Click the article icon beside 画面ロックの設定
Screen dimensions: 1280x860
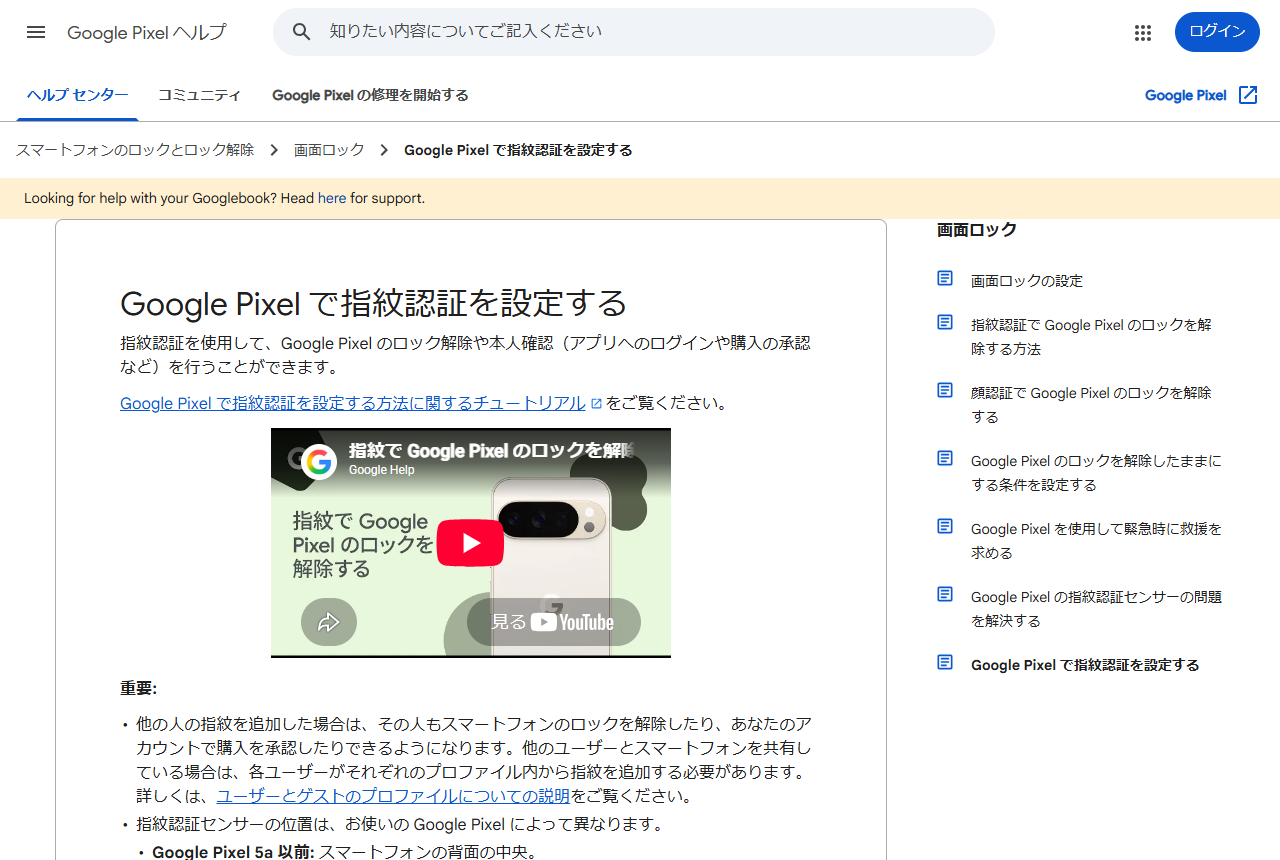(x=945, y=278)
